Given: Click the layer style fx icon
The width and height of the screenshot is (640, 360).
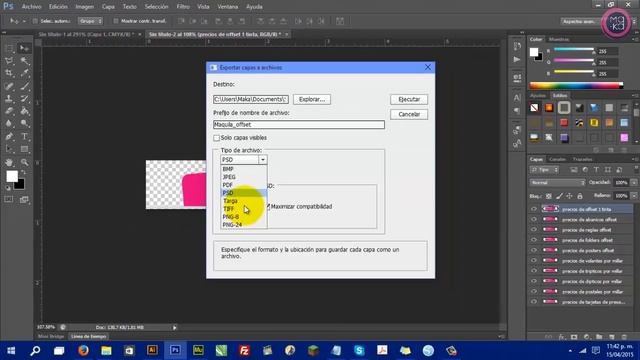Looking at the screenshot, I should pos(562,337).
